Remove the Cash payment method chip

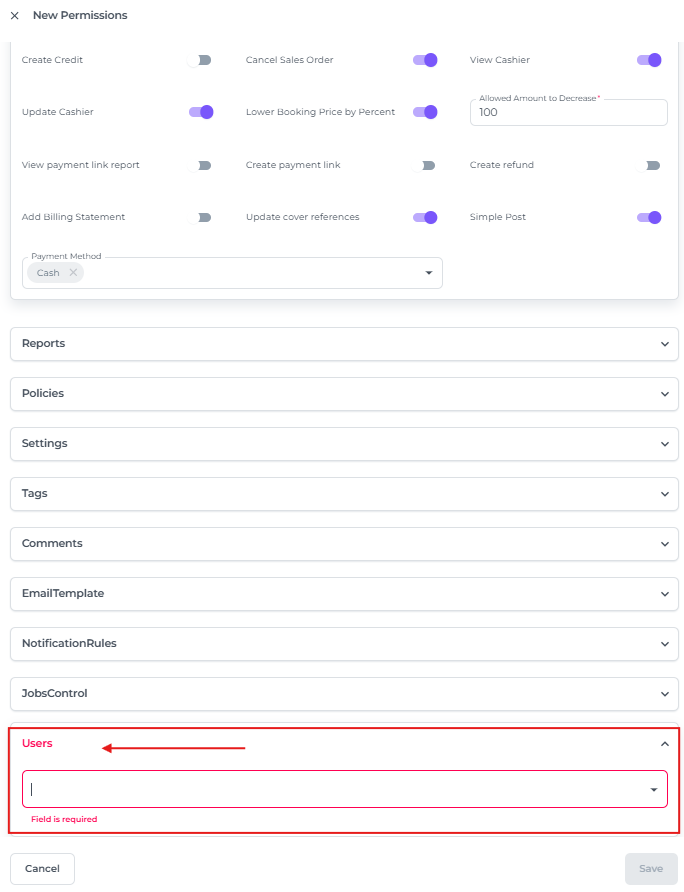click(x=73, y=273)
